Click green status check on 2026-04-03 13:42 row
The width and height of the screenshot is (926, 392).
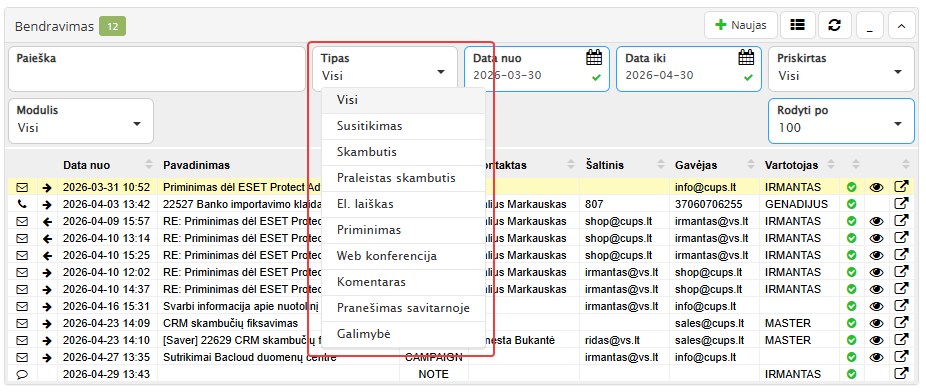[x=851, y=204]
